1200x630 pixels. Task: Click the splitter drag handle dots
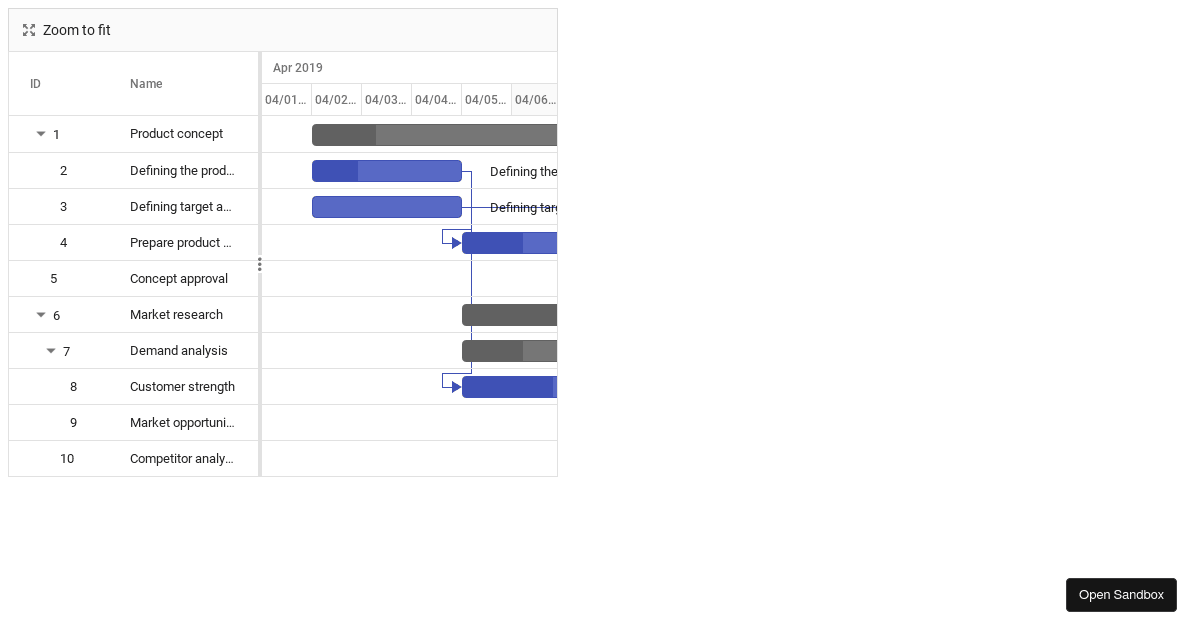click(x=260, y=264)
